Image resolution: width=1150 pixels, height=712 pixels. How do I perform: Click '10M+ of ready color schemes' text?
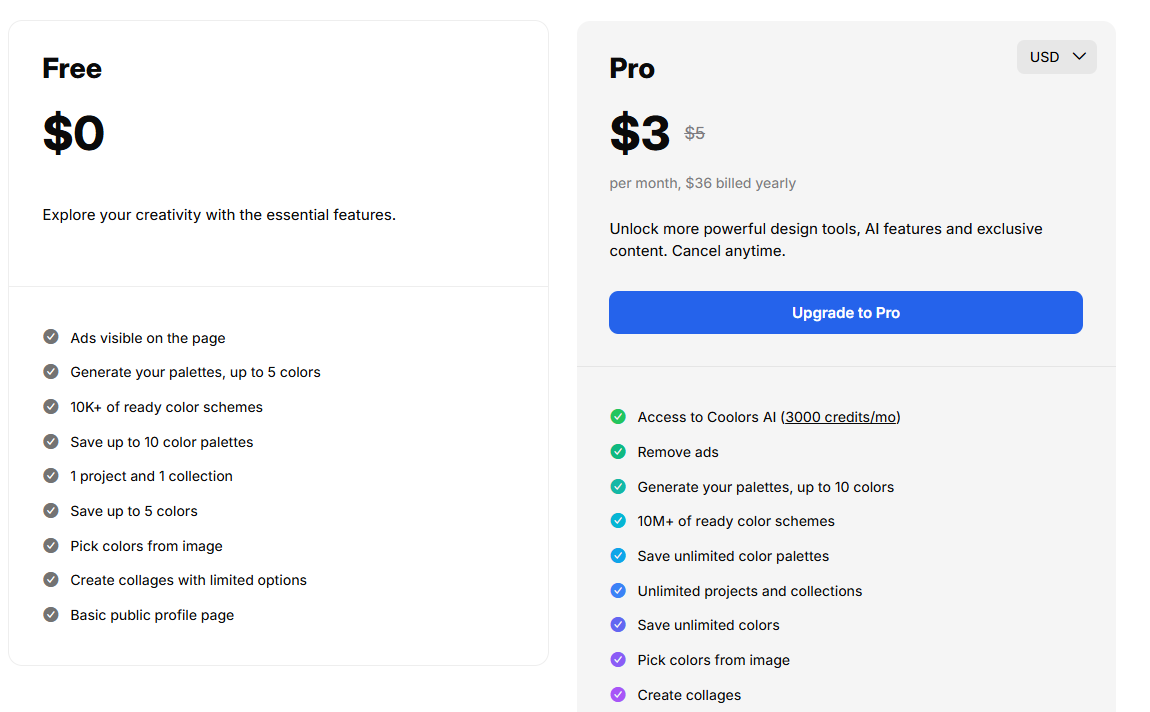(736, 521)
